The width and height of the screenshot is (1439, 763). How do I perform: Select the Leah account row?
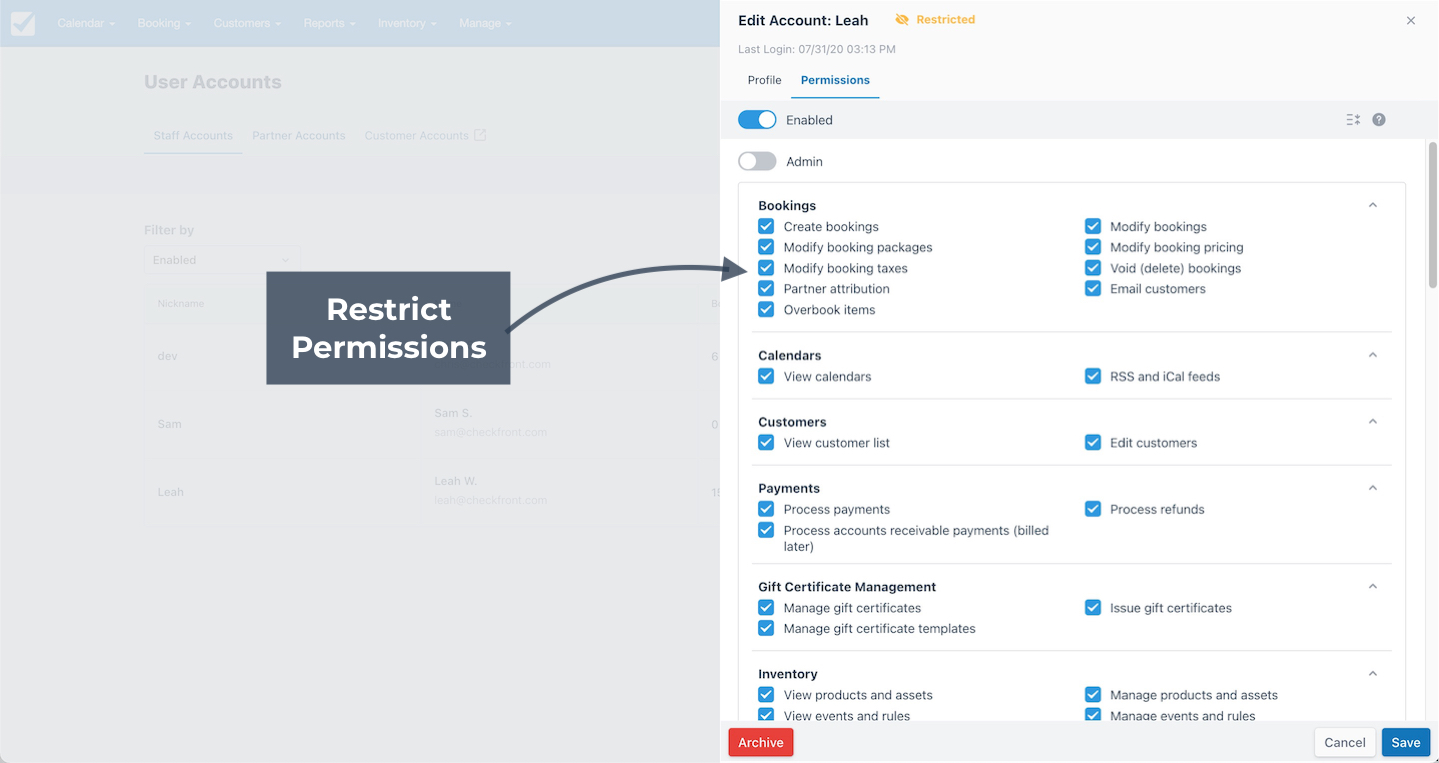(x=432, y=492)
